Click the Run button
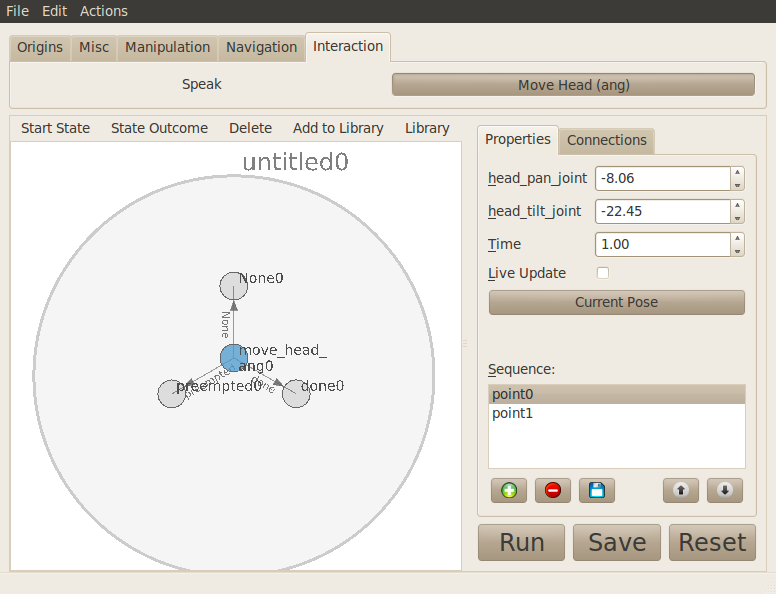The image size is (776, 594). pyautogui.click(x=521, y=542)
